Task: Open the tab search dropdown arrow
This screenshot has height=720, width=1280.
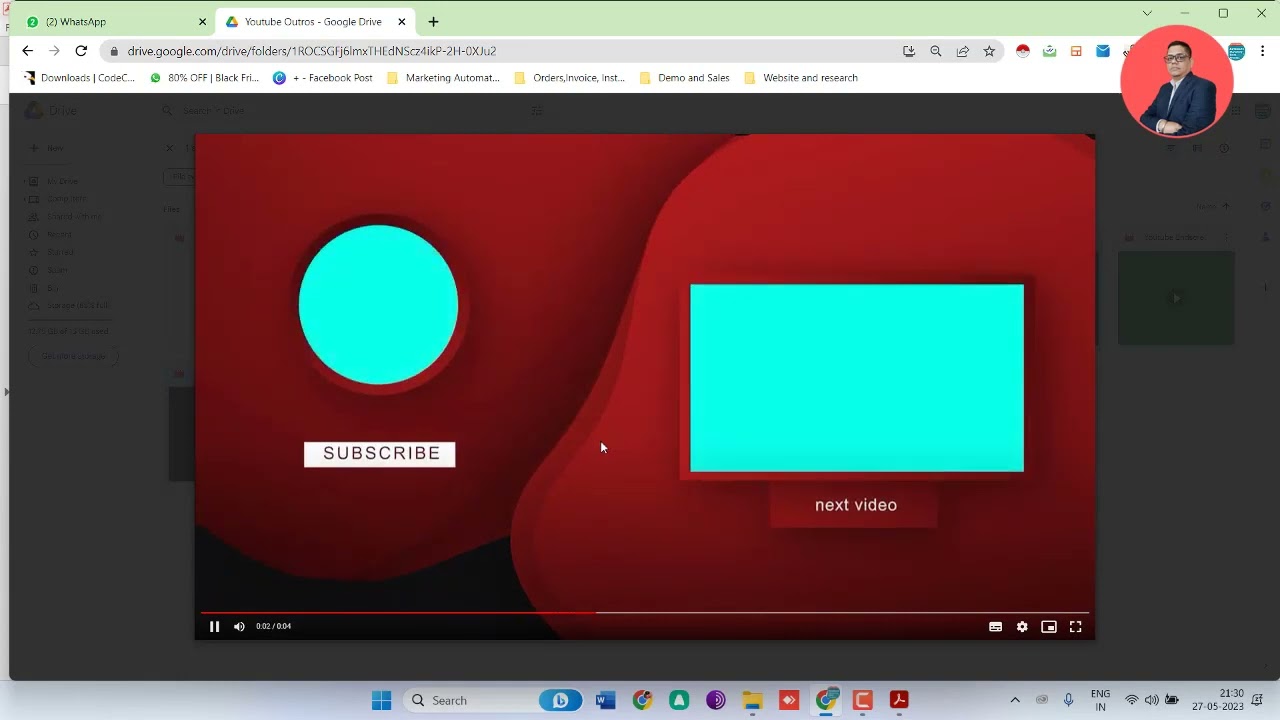Action: click(x=1147, y=13)
